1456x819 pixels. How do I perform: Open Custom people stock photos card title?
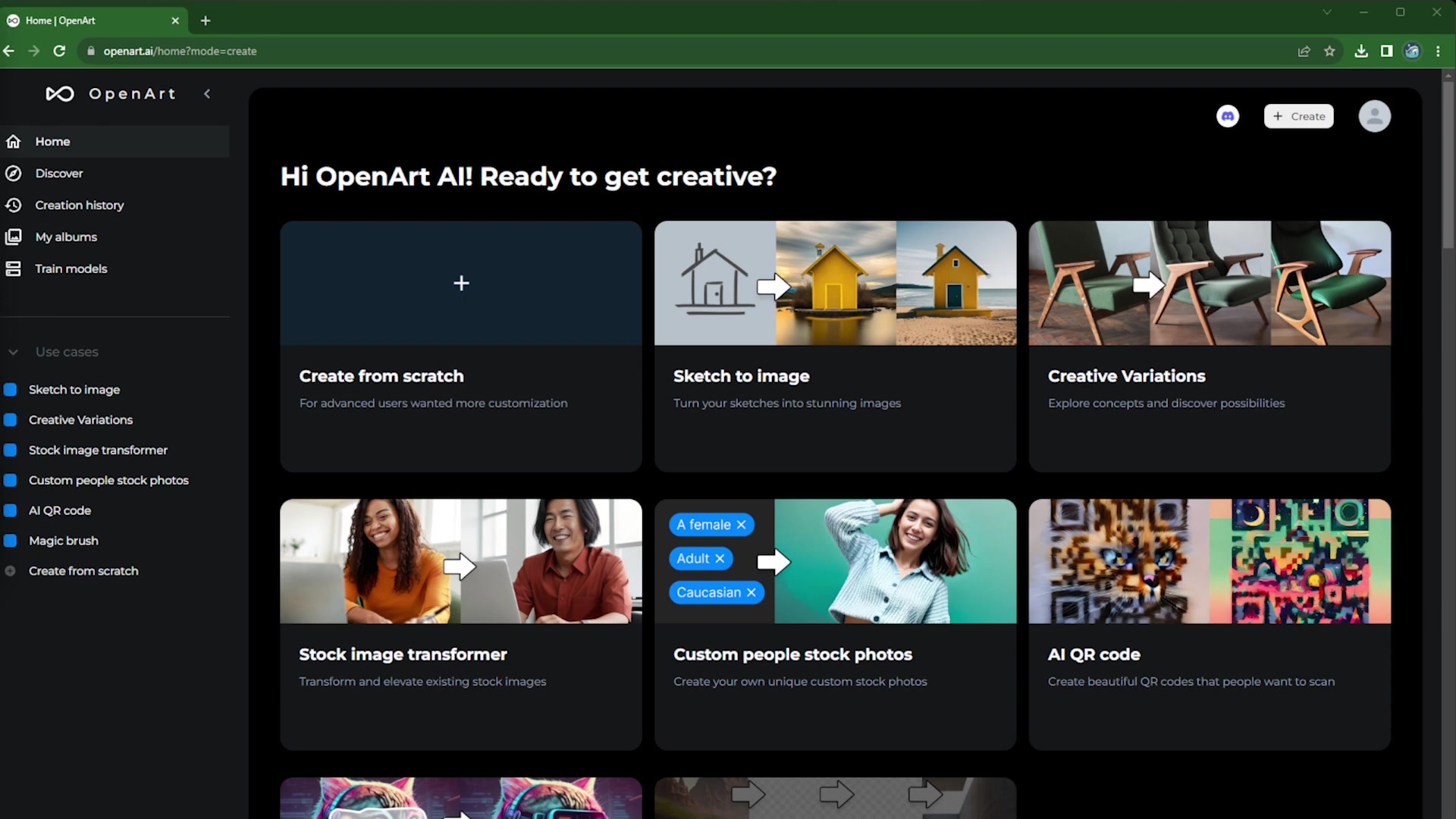click(x=792, y=654)
